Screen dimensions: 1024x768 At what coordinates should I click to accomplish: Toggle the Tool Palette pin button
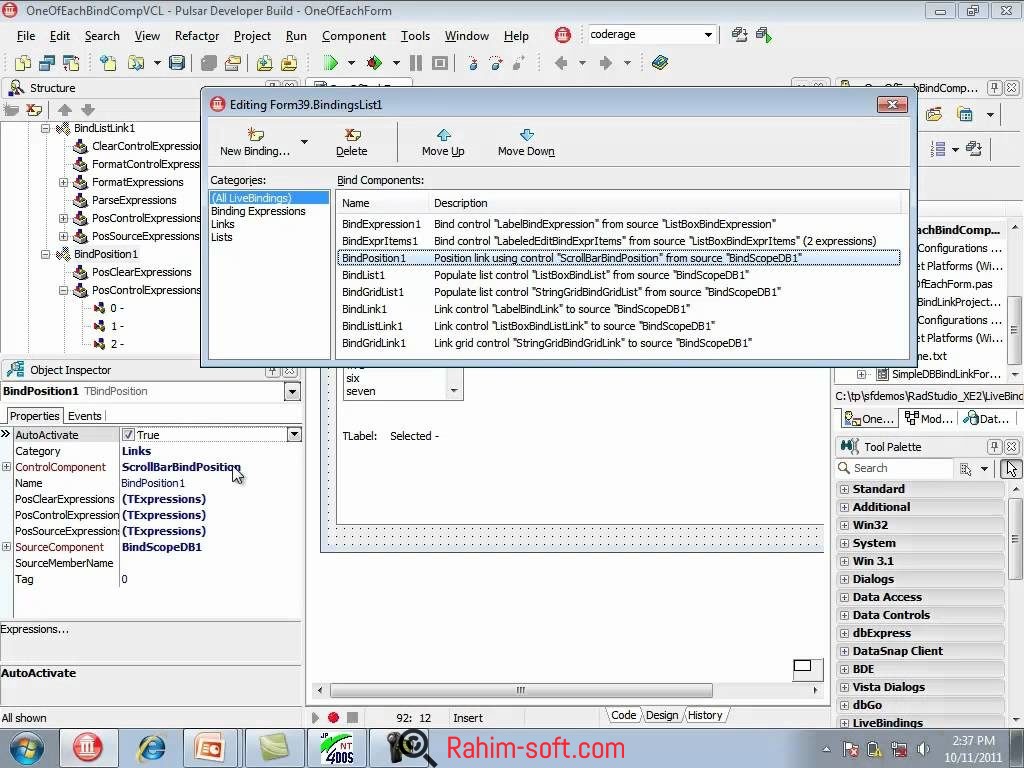[994, 447]
